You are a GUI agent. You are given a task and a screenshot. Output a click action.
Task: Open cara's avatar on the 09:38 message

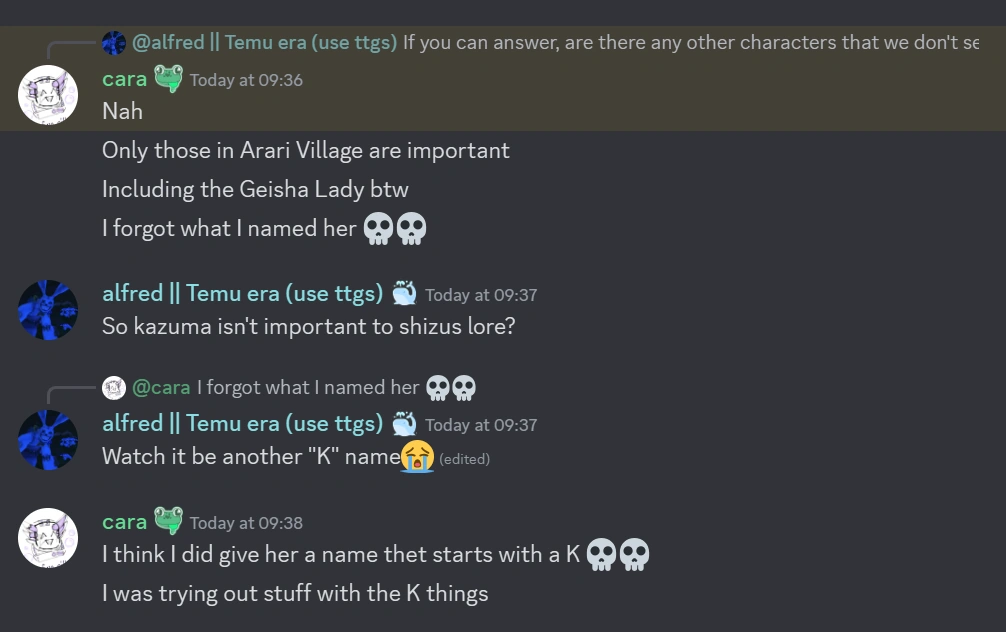tap(48, 538)
